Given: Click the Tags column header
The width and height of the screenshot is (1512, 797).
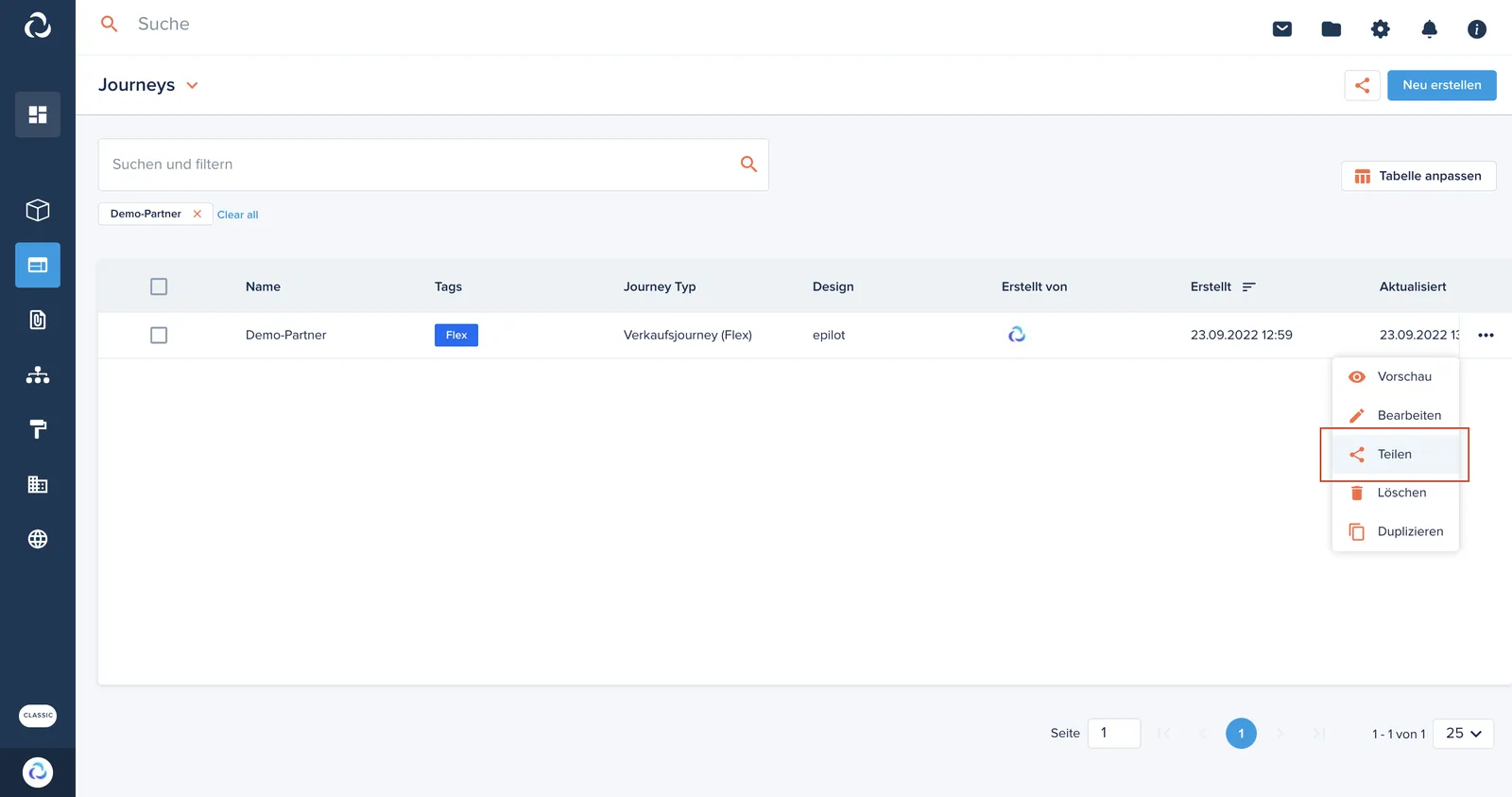Looking at the screenshot, I should [x=448, y=286].
